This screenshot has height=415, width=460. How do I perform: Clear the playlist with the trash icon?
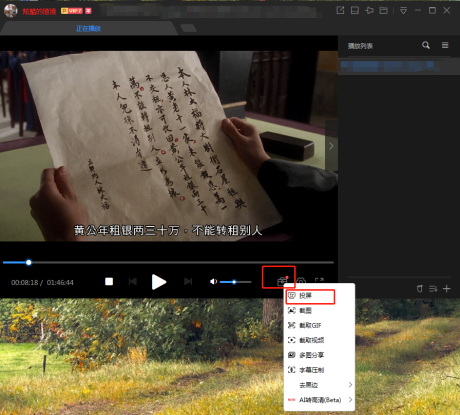[420, 289]
